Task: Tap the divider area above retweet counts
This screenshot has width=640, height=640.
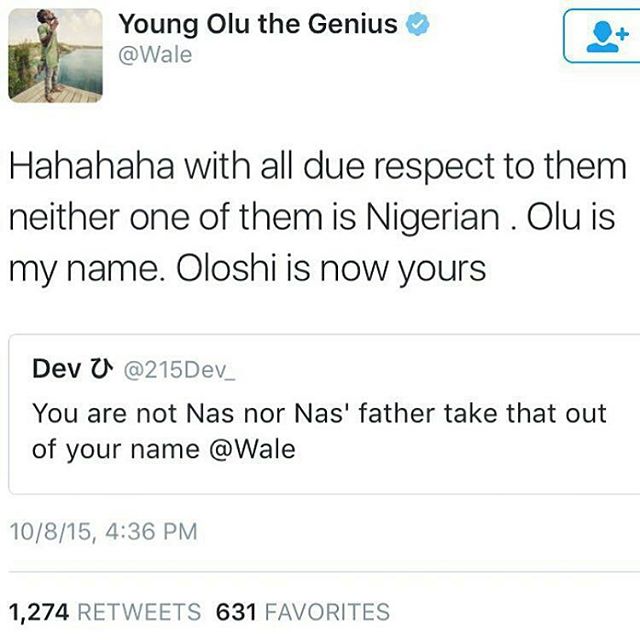Action: click(x=324, y=572)
